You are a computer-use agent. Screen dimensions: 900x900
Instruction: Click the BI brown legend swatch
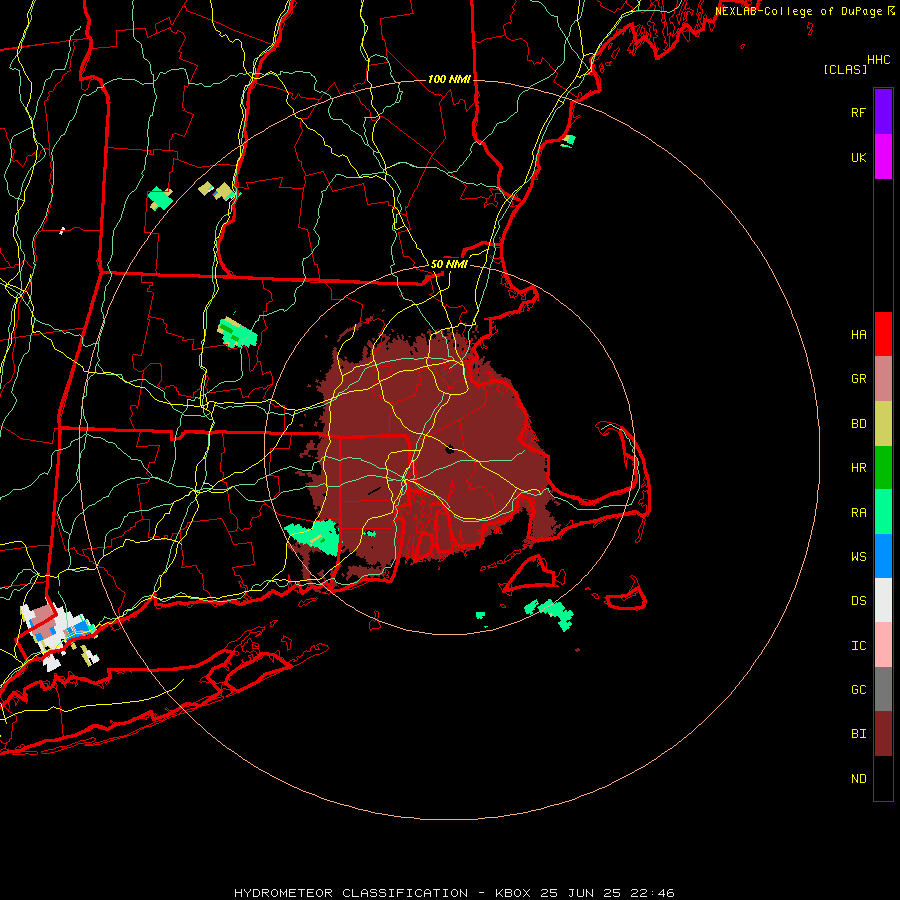883,734
